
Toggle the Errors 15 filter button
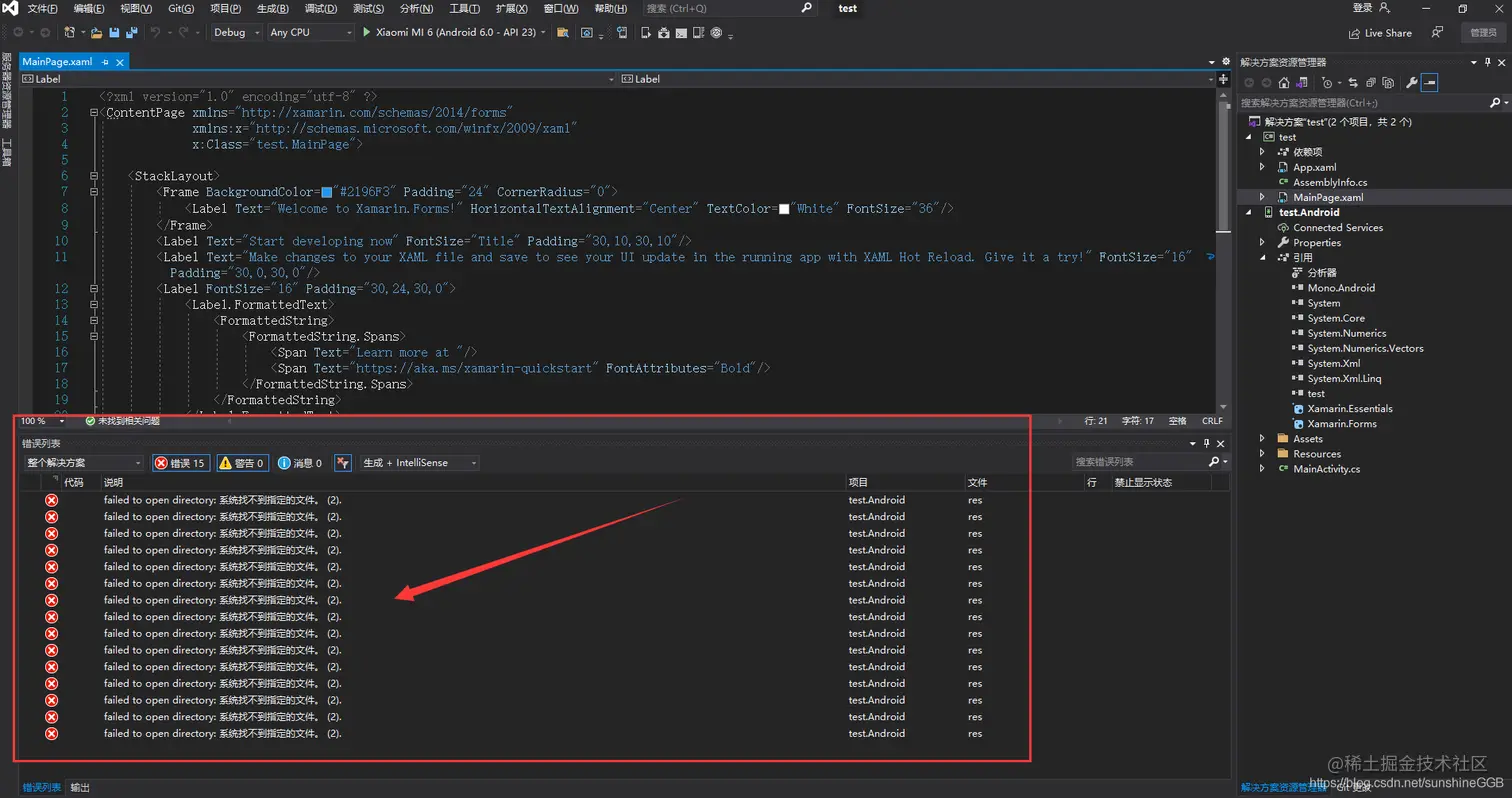[180, 463]
